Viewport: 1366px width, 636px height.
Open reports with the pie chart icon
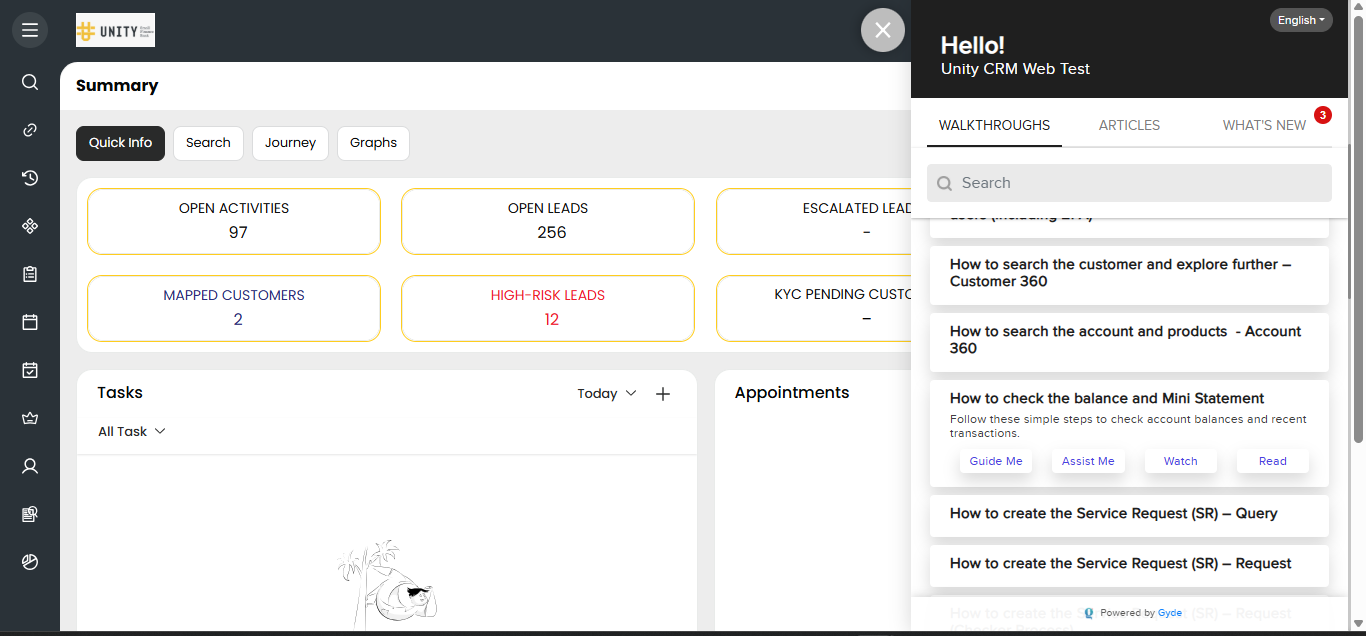[29, 561]
